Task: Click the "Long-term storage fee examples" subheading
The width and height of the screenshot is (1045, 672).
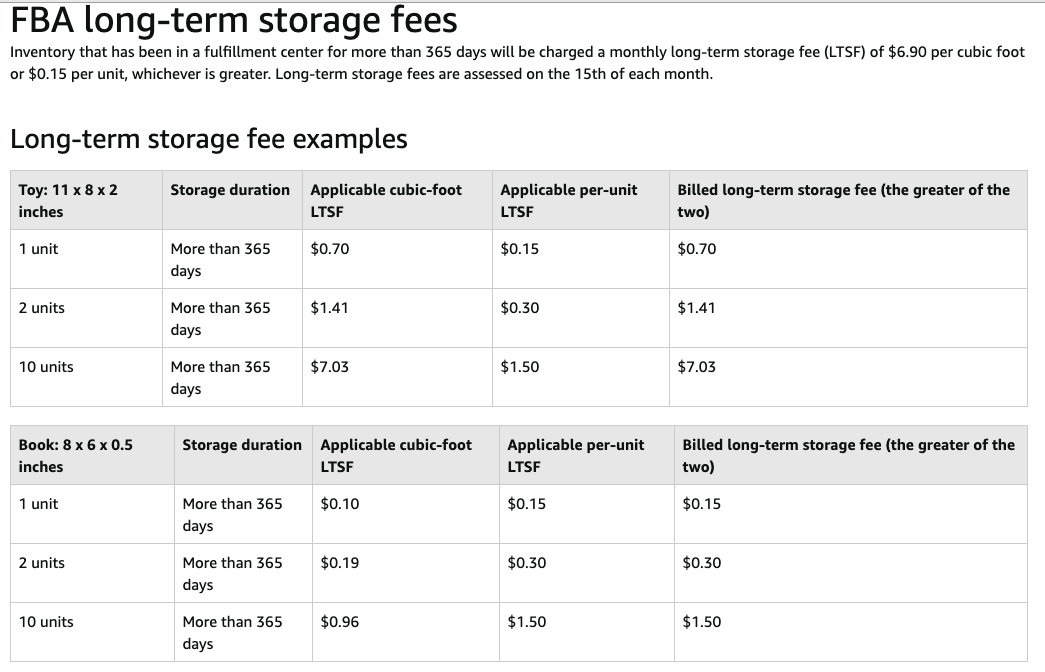Action: 209,139
